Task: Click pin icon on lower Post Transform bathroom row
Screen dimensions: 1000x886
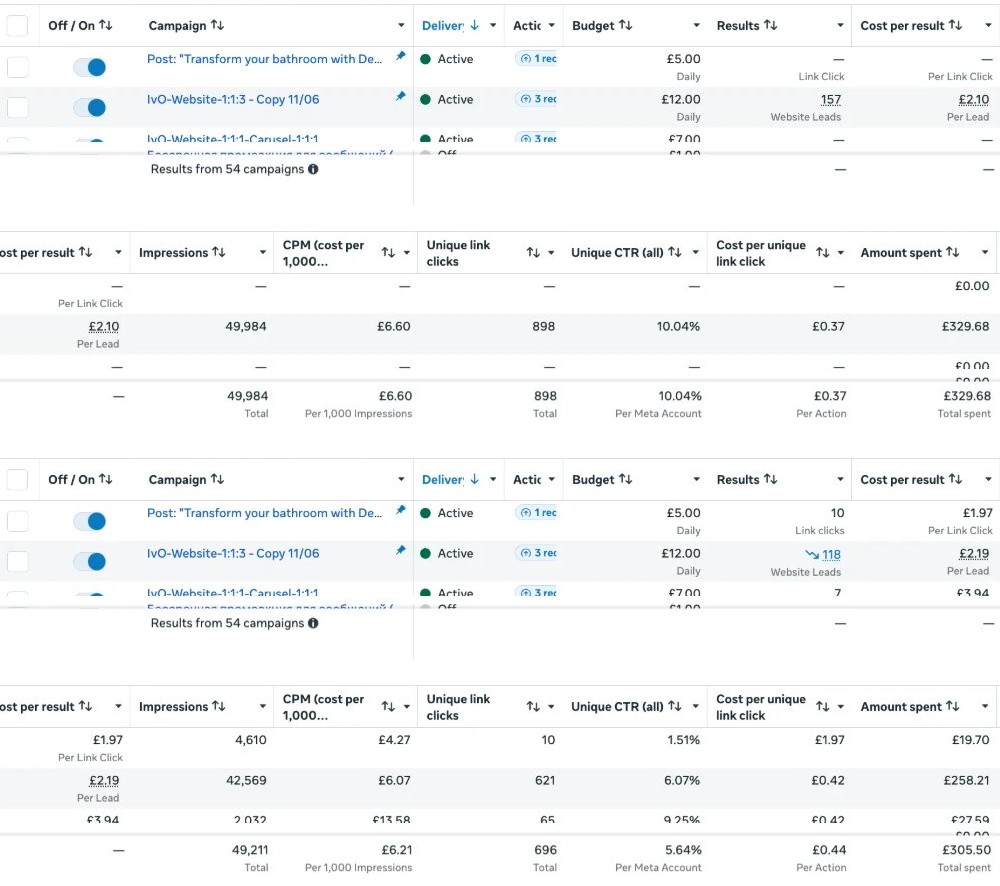Action: [401, 510]
